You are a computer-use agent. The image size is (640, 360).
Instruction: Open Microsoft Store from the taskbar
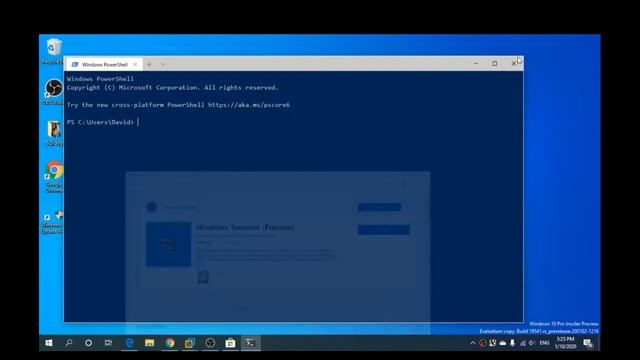(230, 343)
